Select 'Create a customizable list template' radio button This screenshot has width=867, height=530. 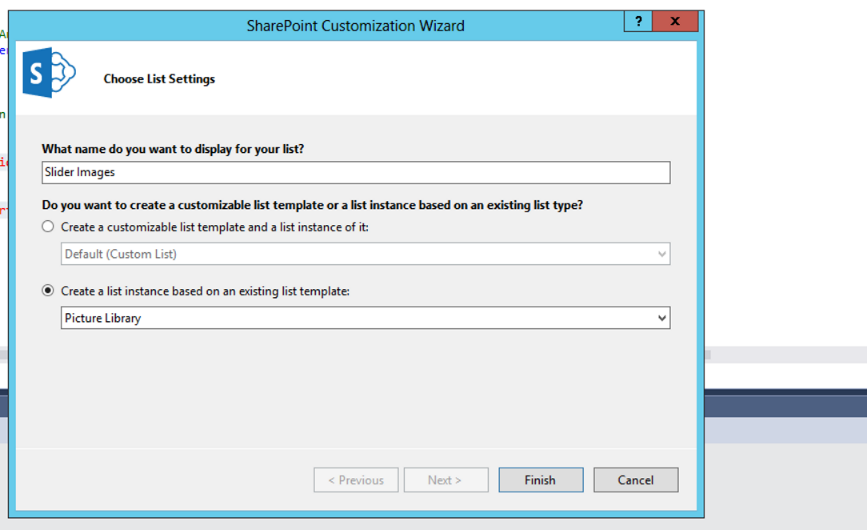coord(48,227)
